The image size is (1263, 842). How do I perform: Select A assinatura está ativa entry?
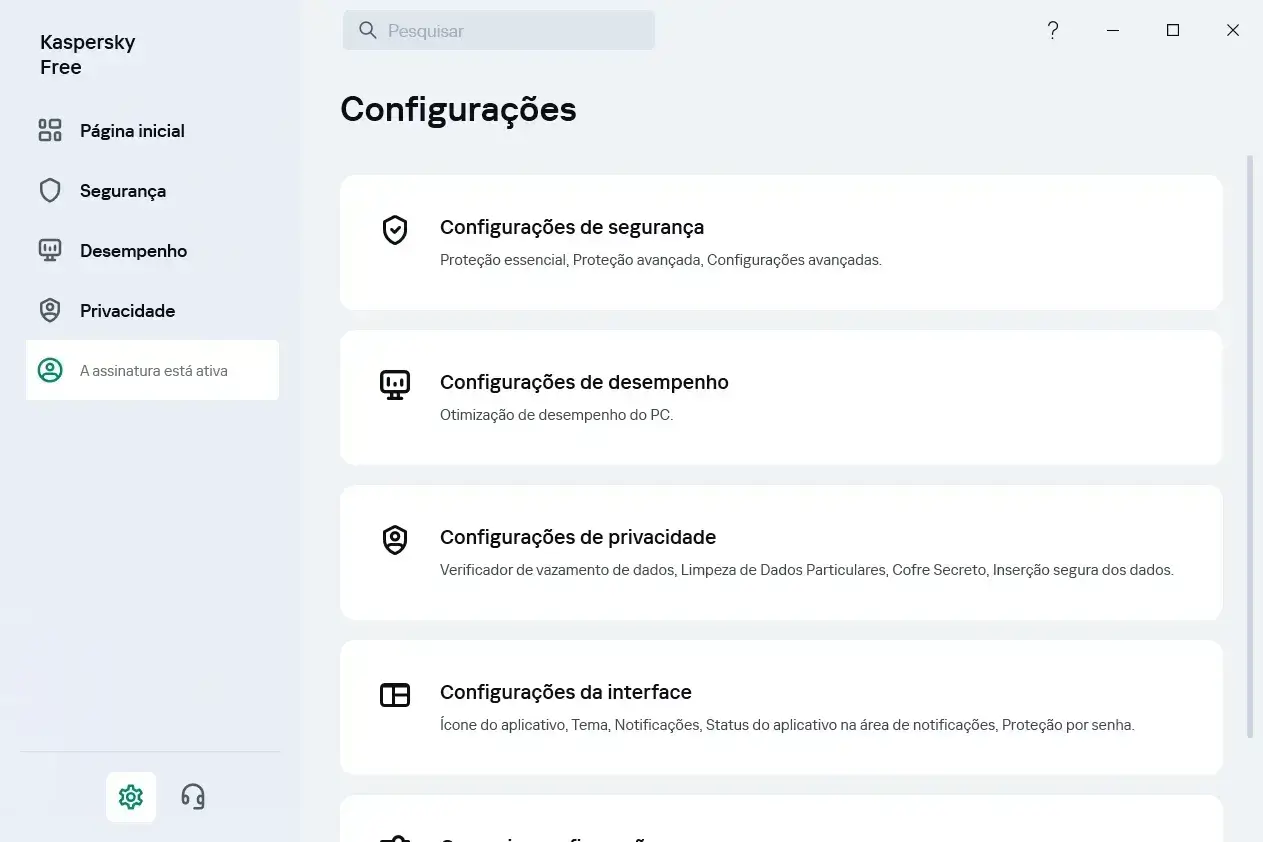[152, 370]
